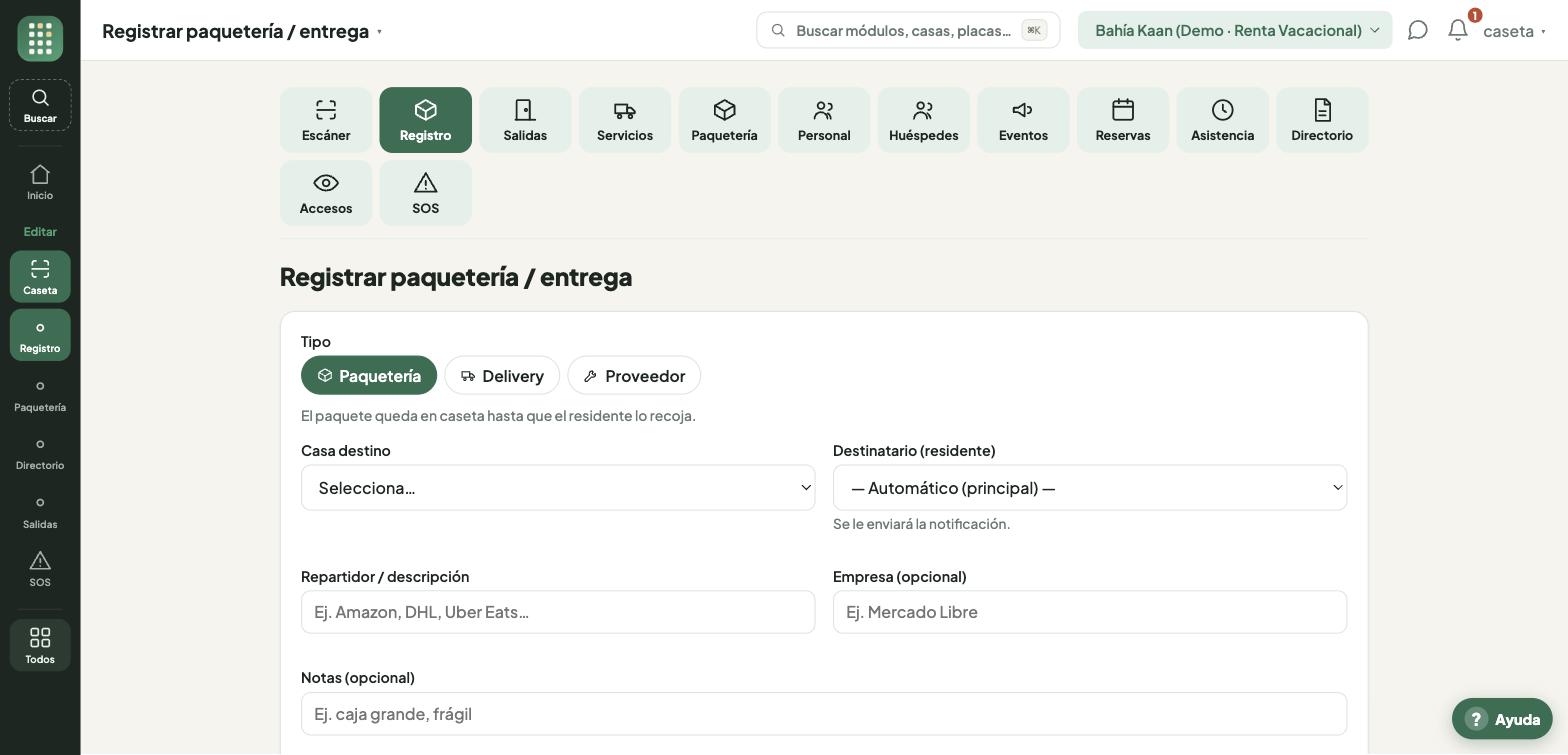Open the Directorio document tile
1568x755 pixels.
click(1322, 120)
